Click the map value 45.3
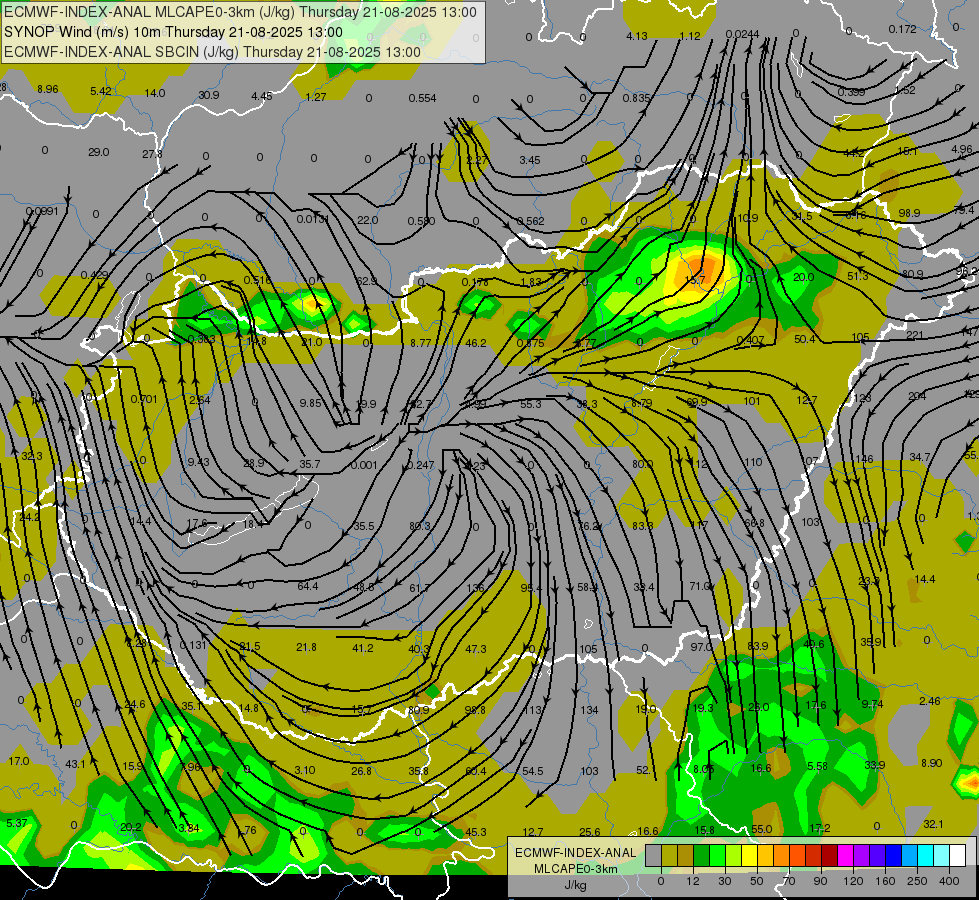This screenshot has height=900, width=979. click(476, 832)
